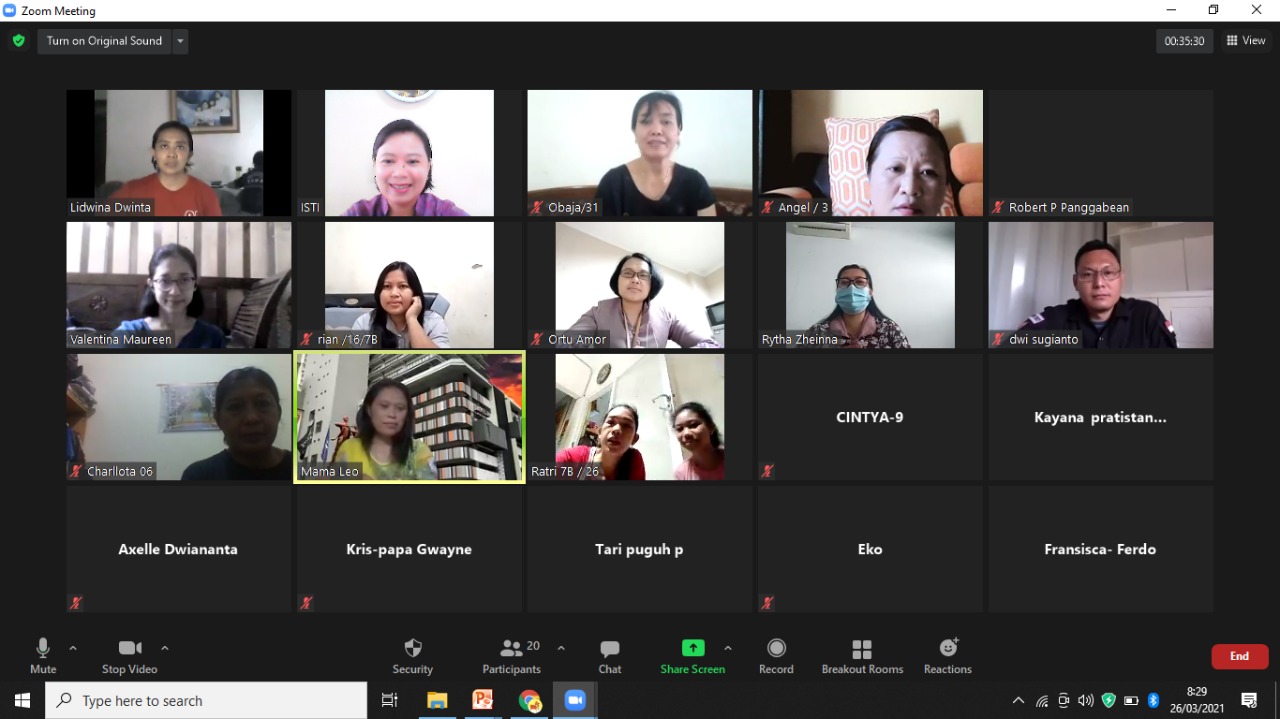Open File Explorer from the taskbar
Viewport: 1280px width, 719px height.
[x=437, y=700]
